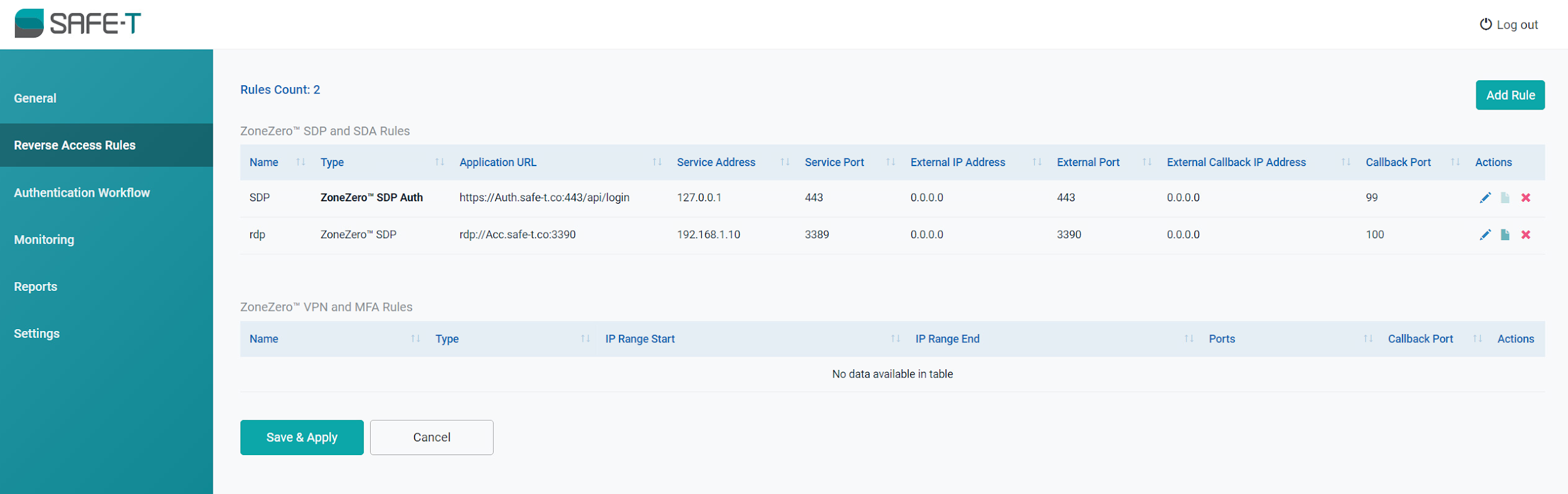Open the General section
The width and height of the screenshot is (1568, 494).
pyautogui.click(x=35, y=98)
